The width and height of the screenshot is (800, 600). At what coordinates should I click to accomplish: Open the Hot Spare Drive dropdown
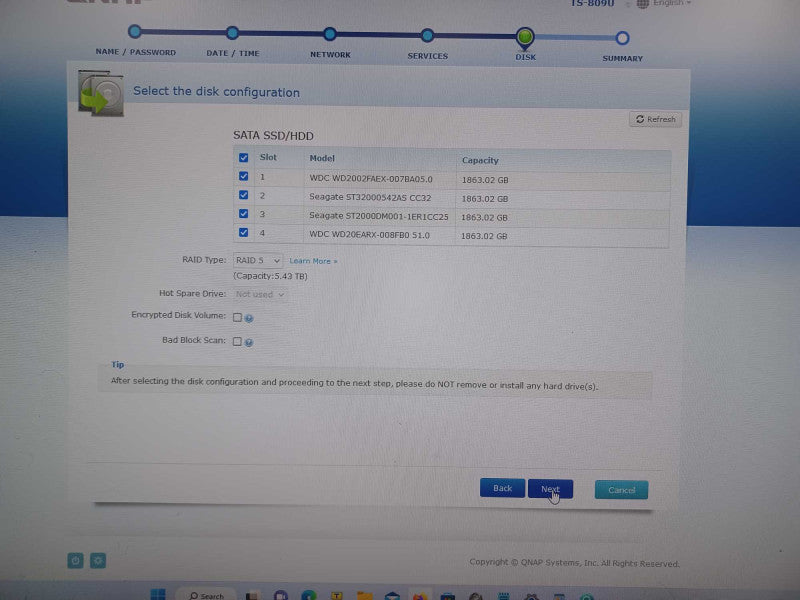(260, 294)
